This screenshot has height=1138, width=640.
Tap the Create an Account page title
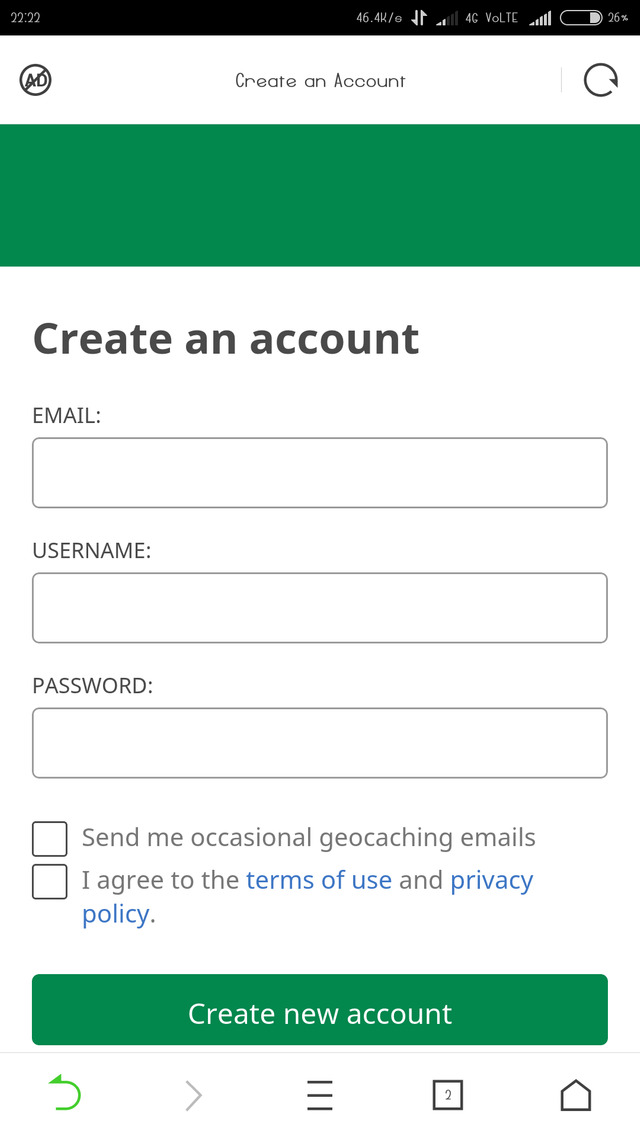320,81
